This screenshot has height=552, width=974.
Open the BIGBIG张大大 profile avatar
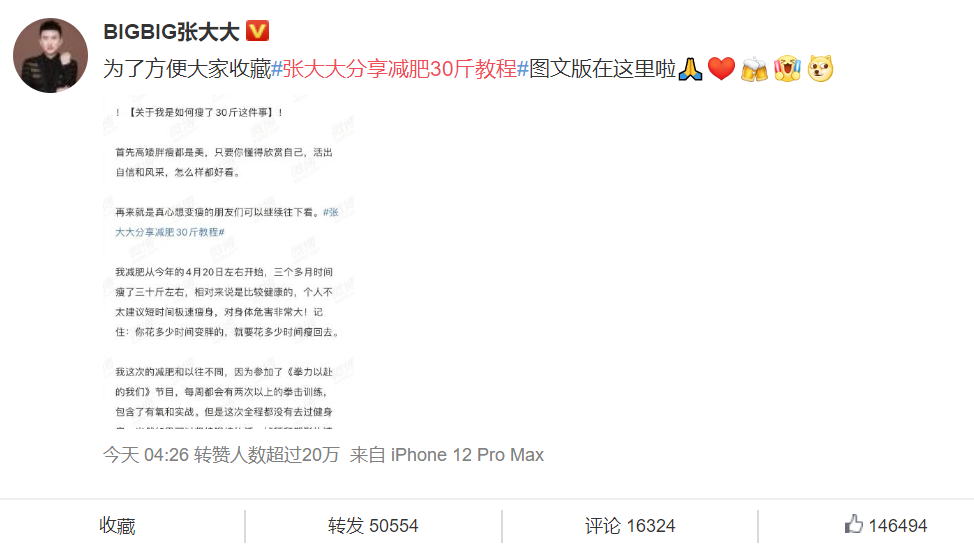point(50,55)
